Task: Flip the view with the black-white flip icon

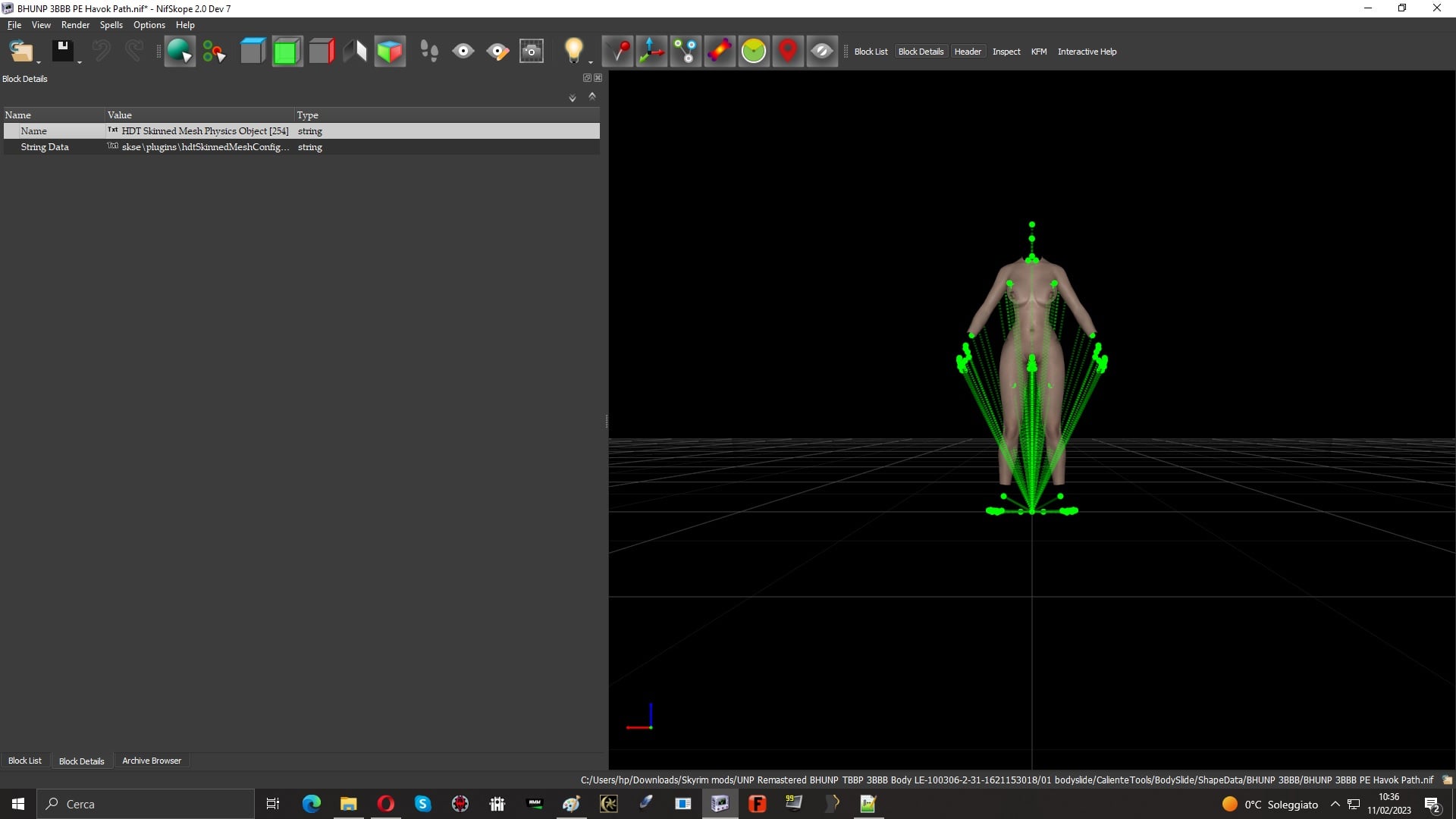Action: (355, 52)
